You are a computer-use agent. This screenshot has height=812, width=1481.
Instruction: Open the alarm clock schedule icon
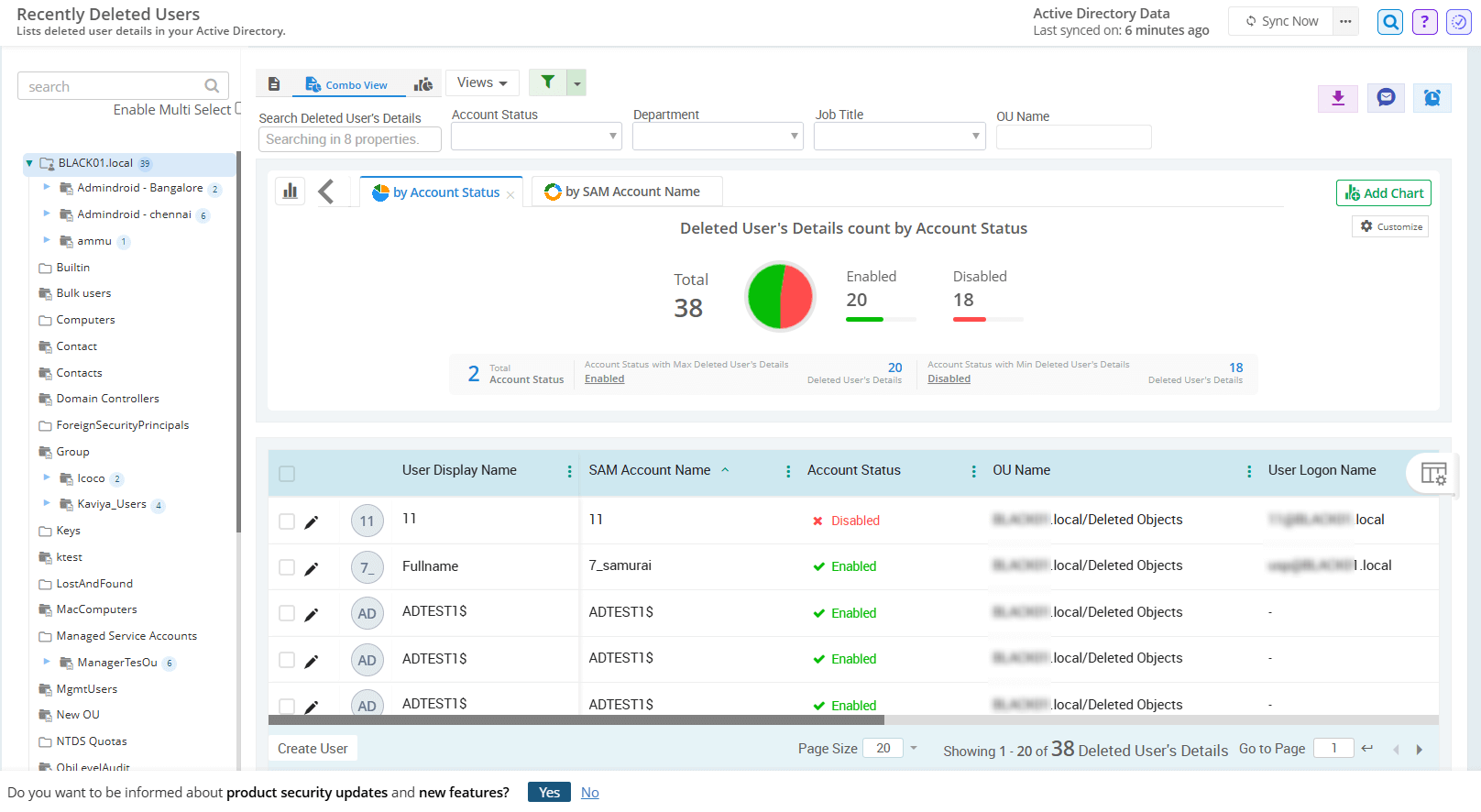[x=1432, y=98]
